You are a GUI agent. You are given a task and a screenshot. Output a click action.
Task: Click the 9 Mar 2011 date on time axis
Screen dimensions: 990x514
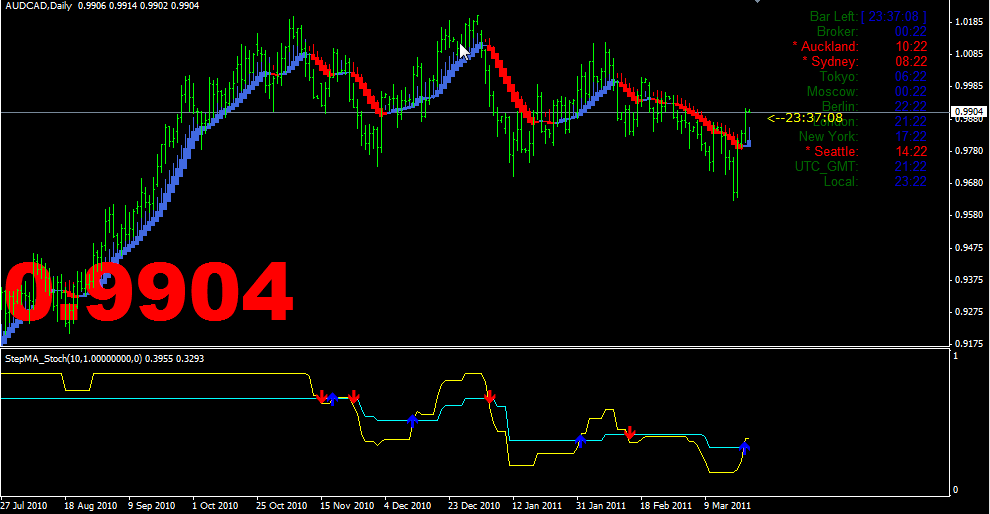[x=725, y=505]
